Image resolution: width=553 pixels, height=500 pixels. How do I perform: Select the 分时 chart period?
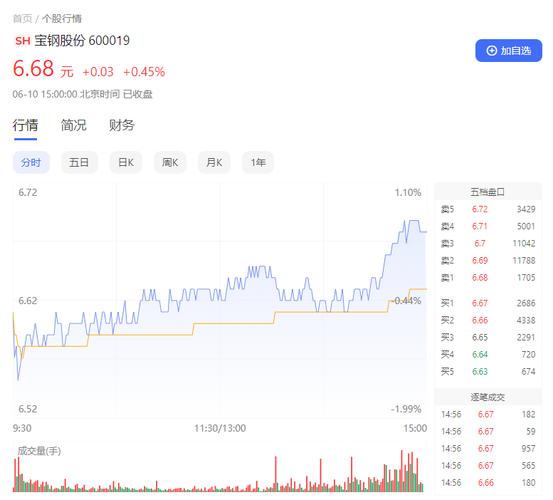click(x=31, y=163)
